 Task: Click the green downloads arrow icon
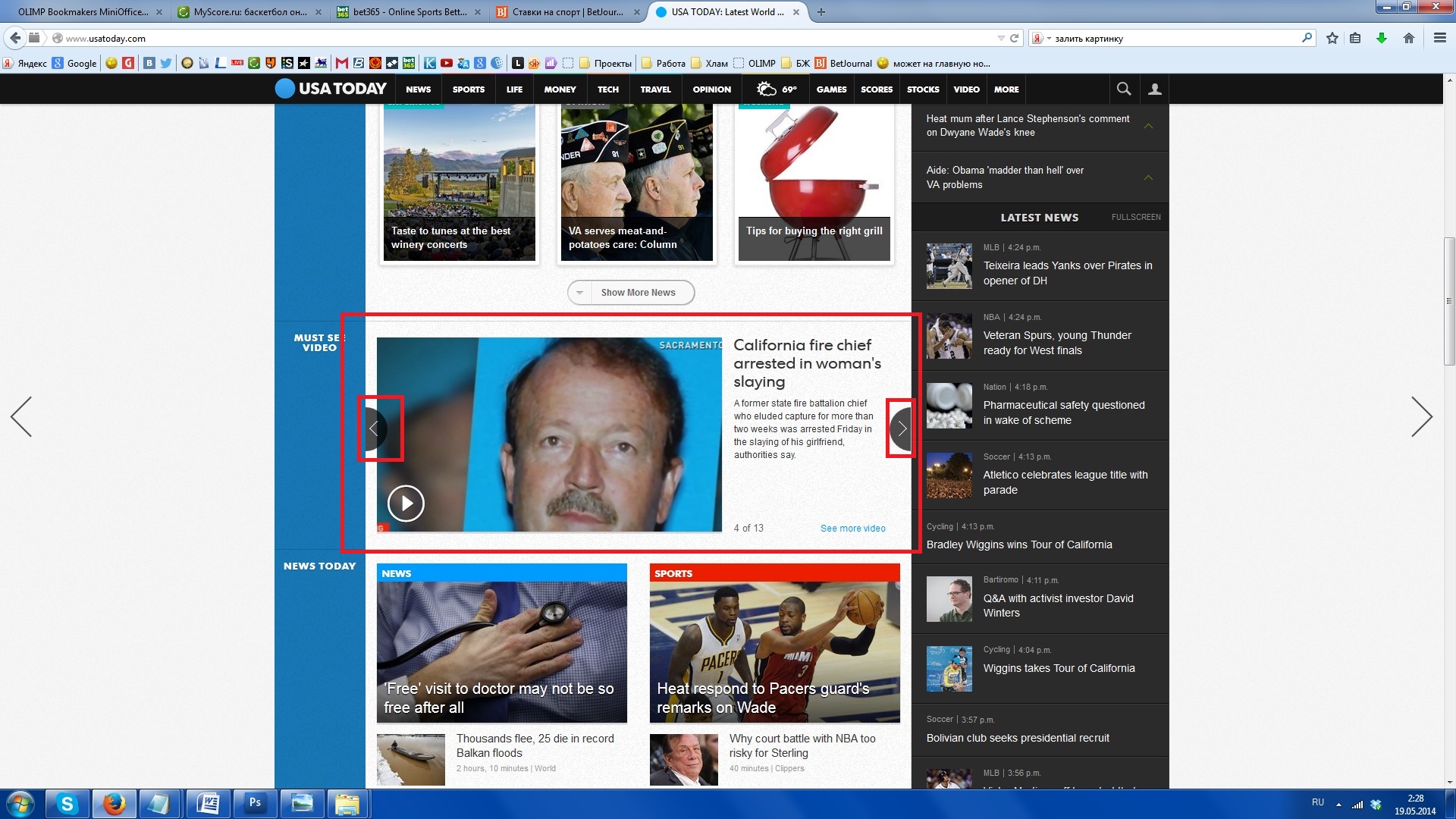pyautogui.click(x=1381, y=38)
